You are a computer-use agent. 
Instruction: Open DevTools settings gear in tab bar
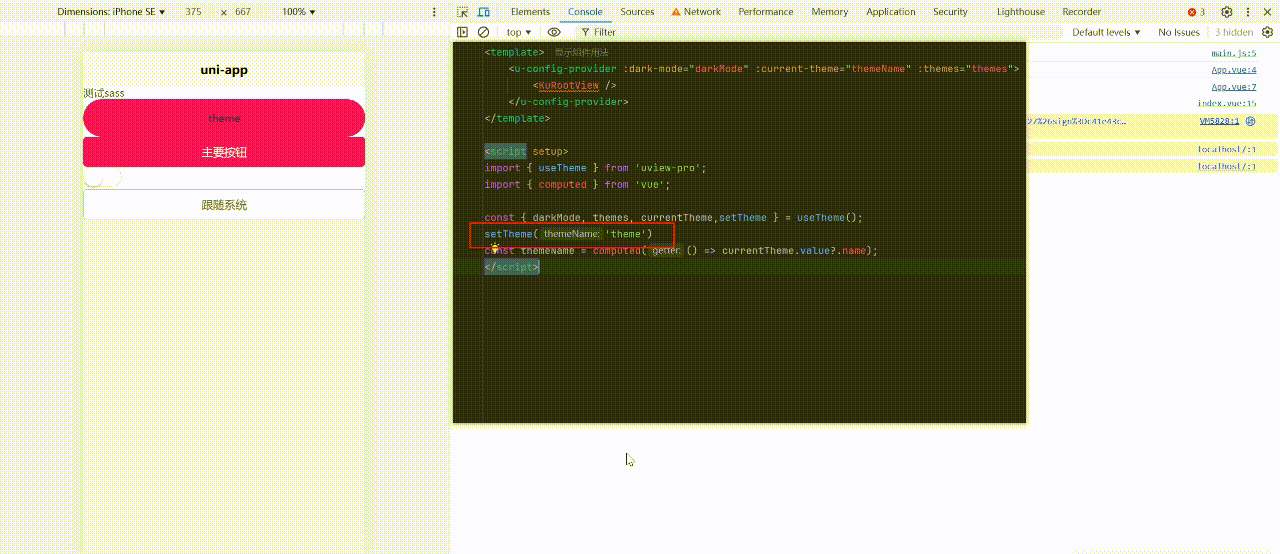[x=1227, y=12]
